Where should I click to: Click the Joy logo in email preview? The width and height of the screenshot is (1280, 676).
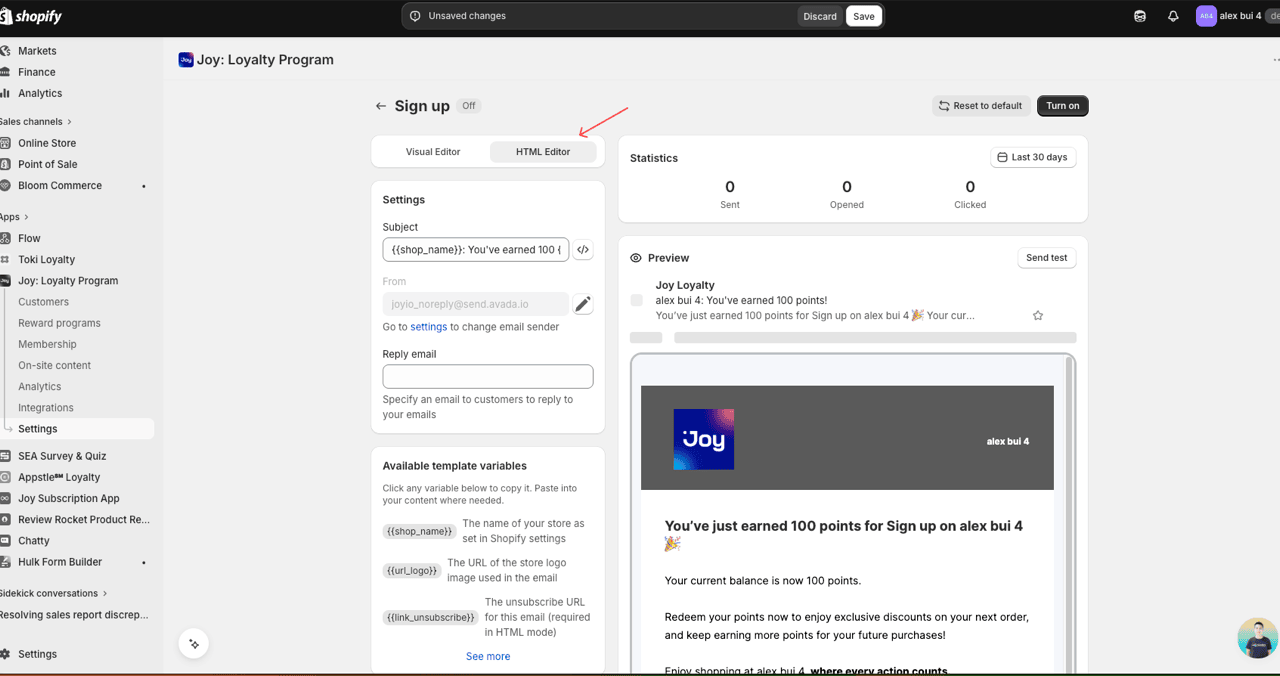(704, 439)
